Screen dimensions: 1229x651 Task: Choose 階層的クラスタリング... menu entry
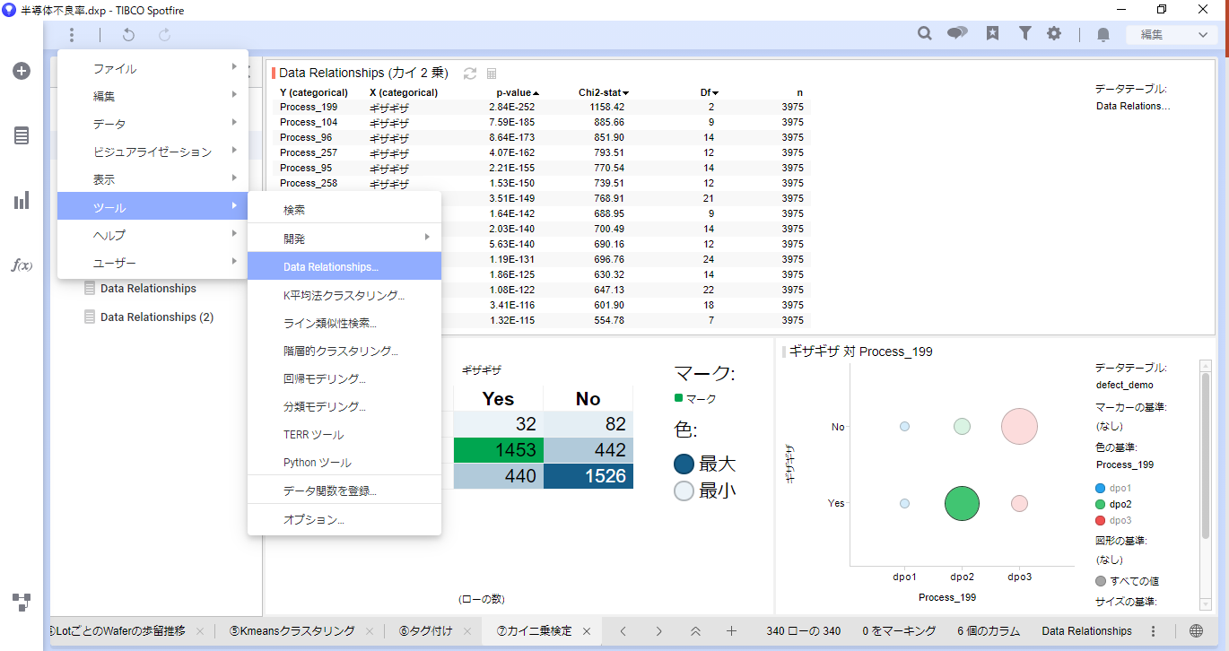(x=344, y=351)
